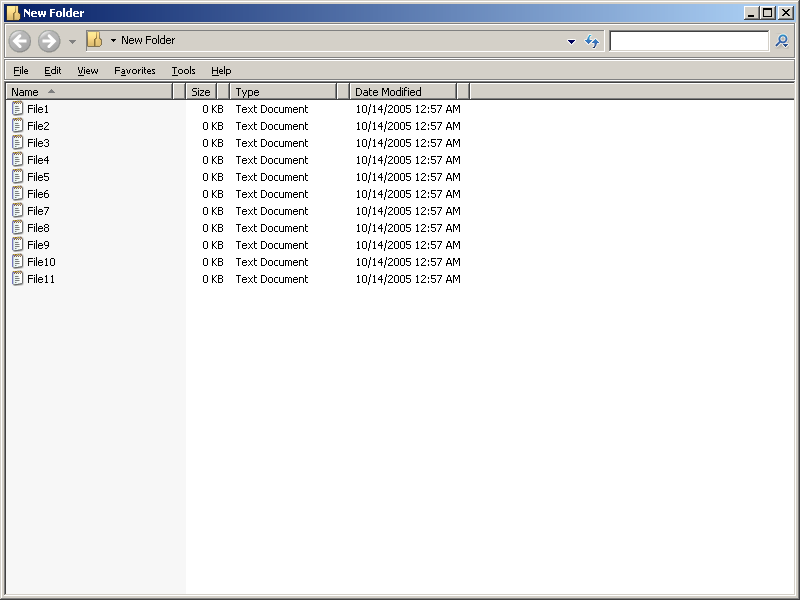Select the file name File10

point(41,262)
